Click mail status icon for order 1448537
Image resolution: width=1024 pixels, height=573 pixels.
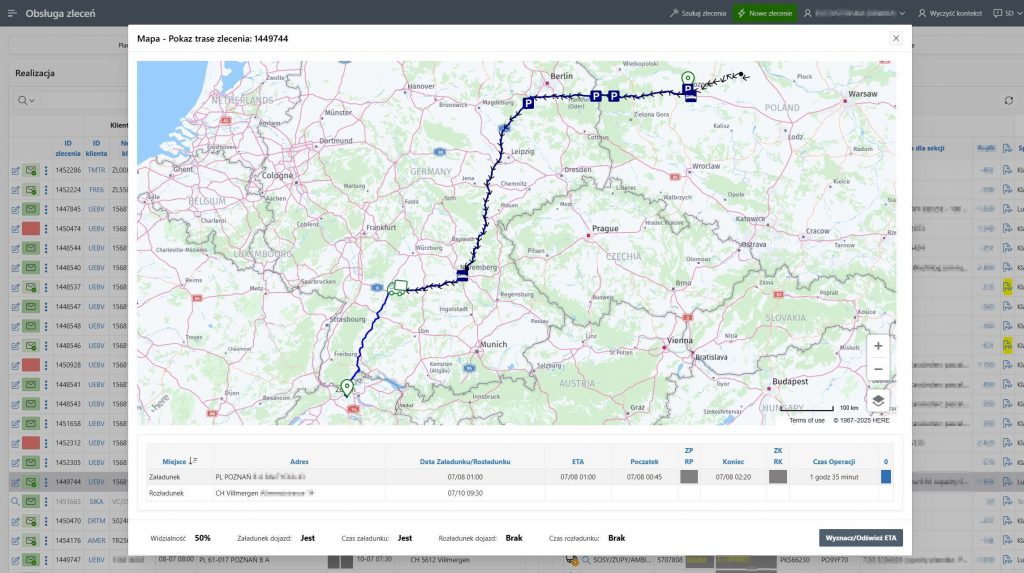point(31,287)
